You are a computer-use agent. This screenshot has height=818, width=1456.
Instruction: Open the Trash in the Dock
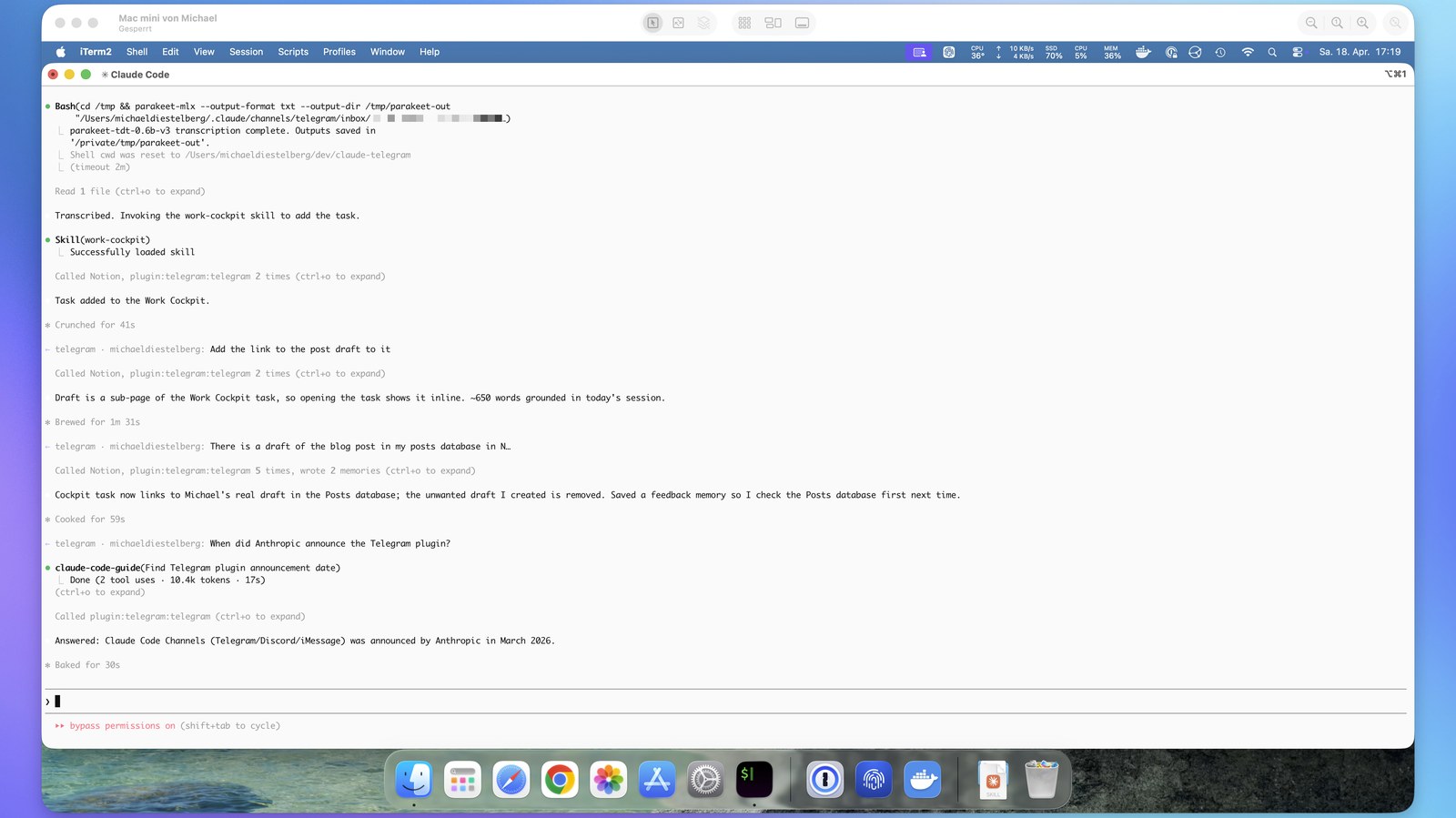[x=1041, y=780]
